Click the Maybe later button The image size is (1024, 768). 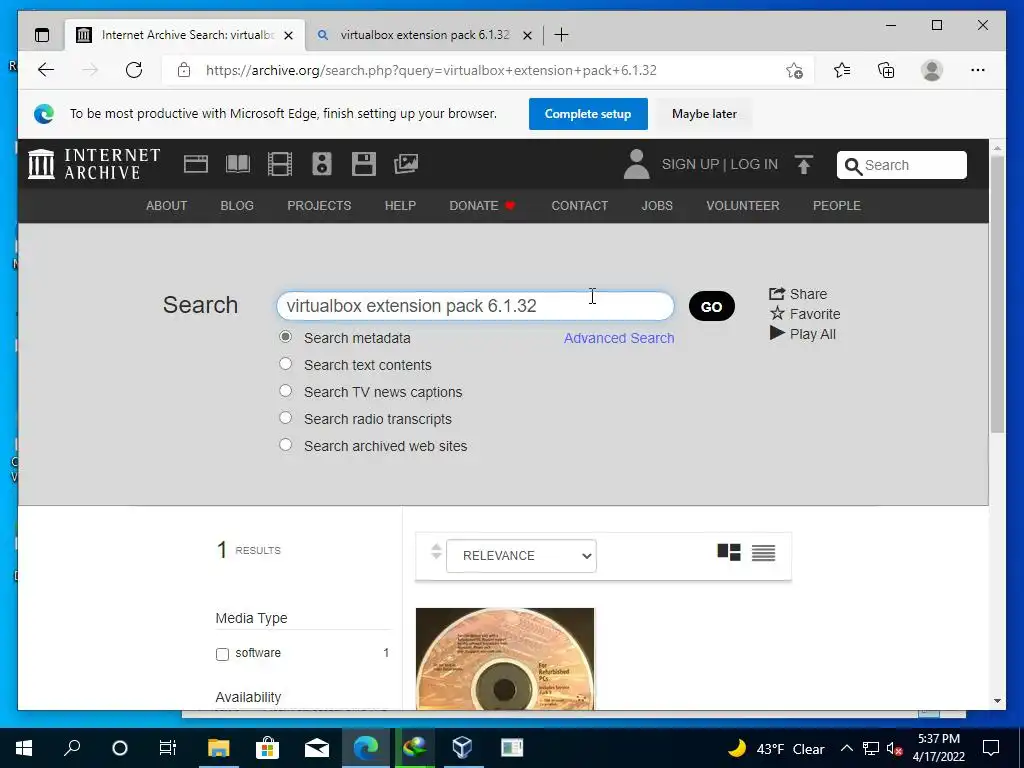pyautogui.click(x=704, y=114)
